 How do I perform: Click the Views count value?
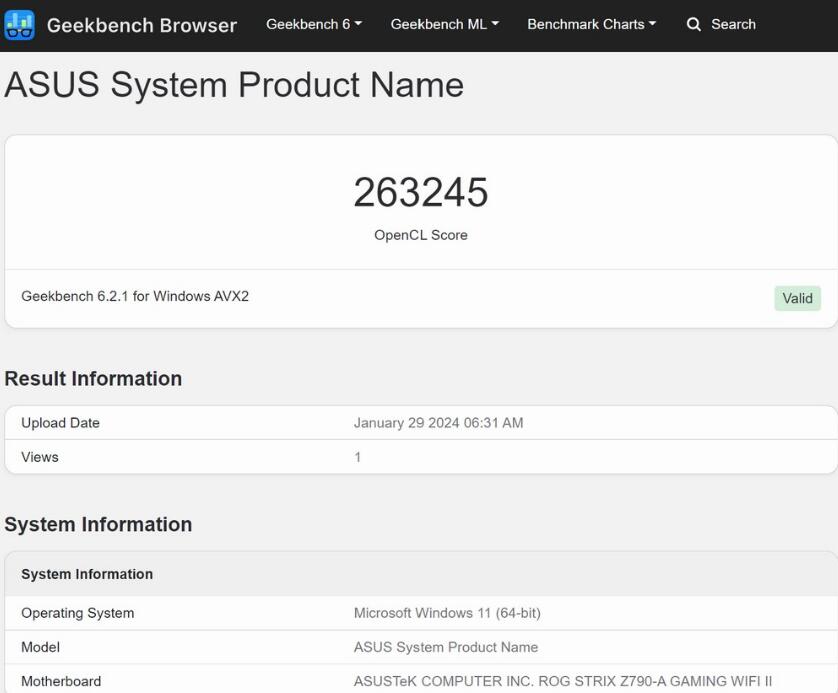coord(357,457)
